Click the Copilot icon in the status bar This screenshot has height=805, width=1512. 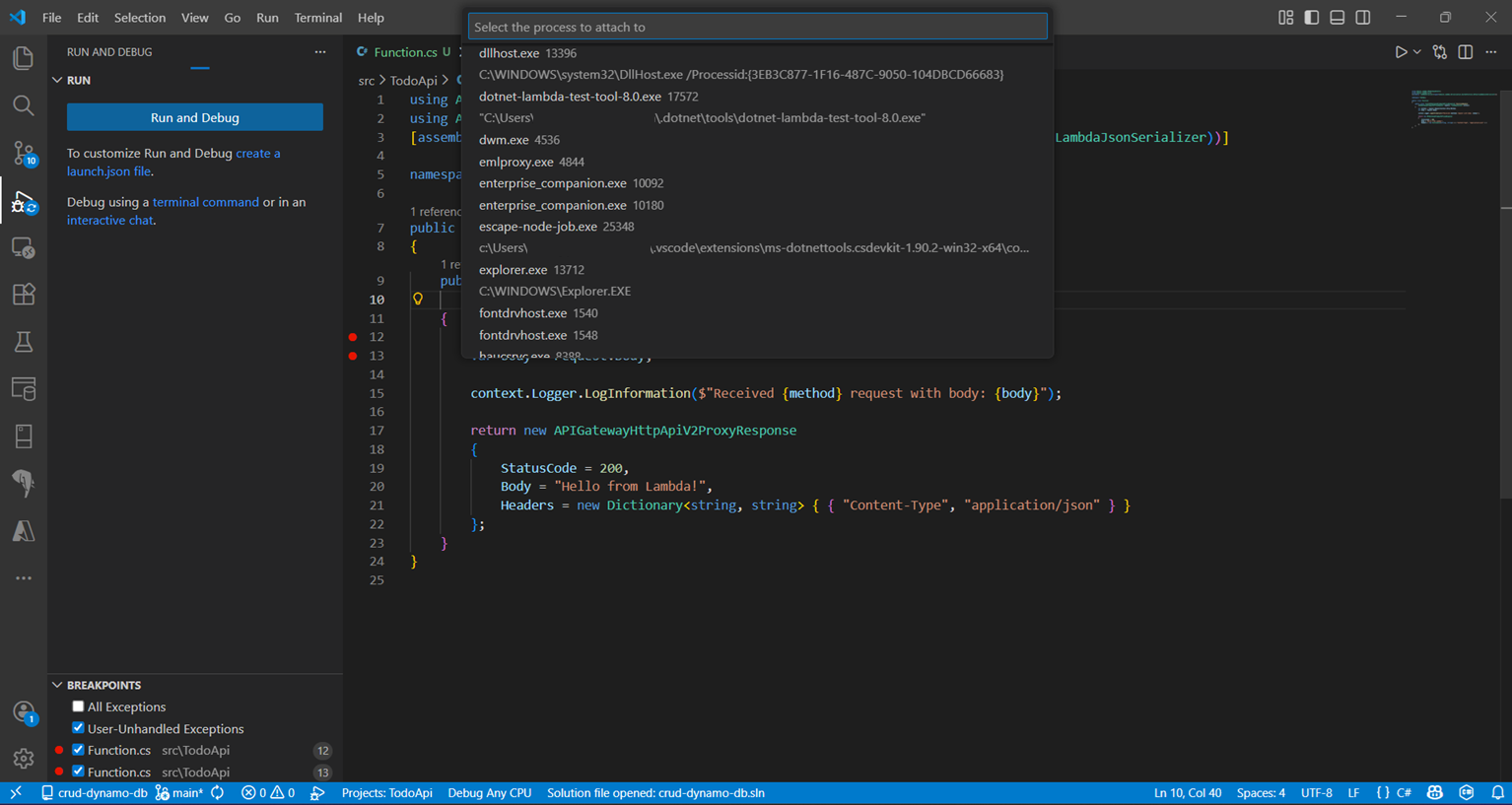[x=1435, y=792]
